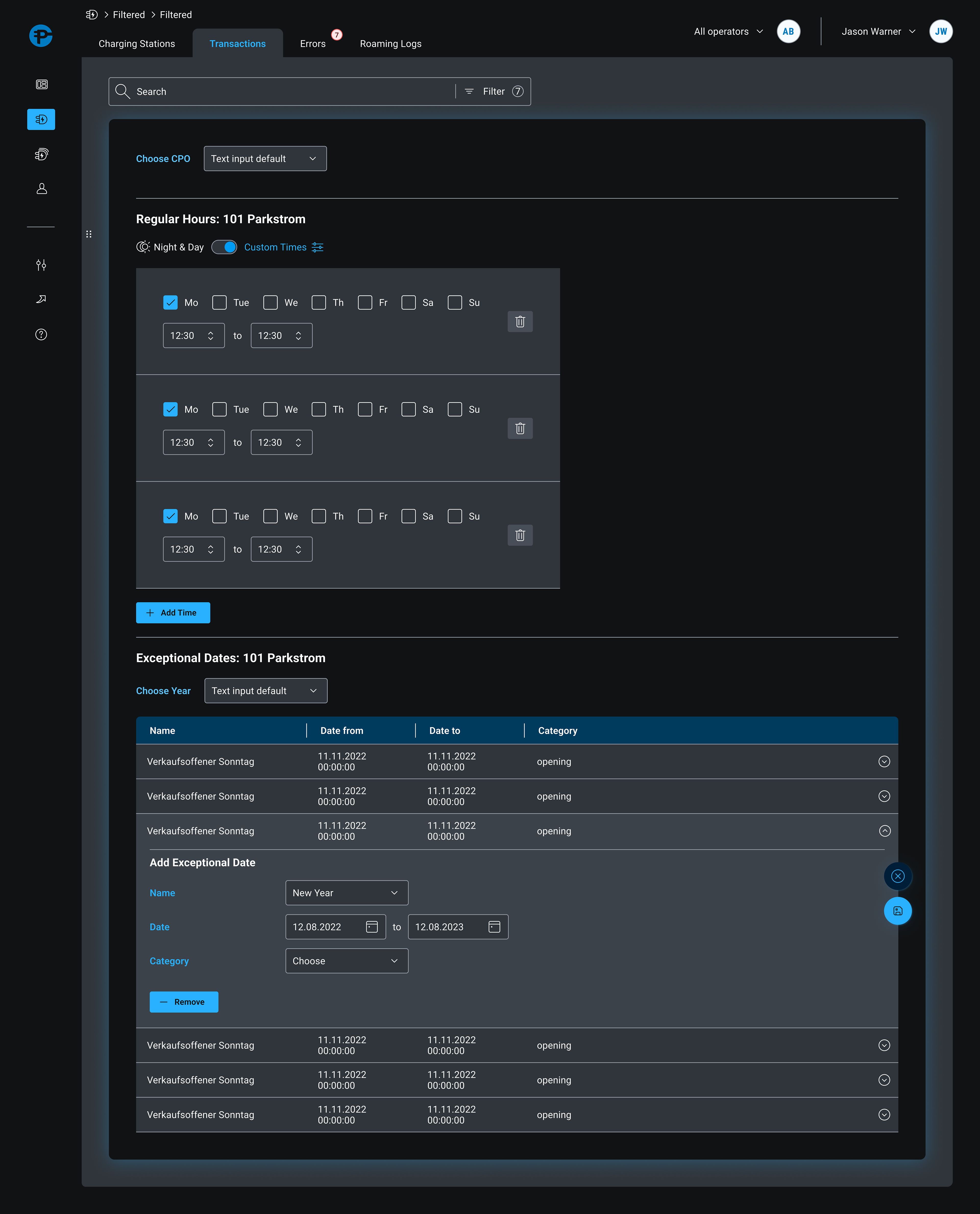The image size is (980, 1214).
Task: Check We in first time slot
Action: click(271, 302)
